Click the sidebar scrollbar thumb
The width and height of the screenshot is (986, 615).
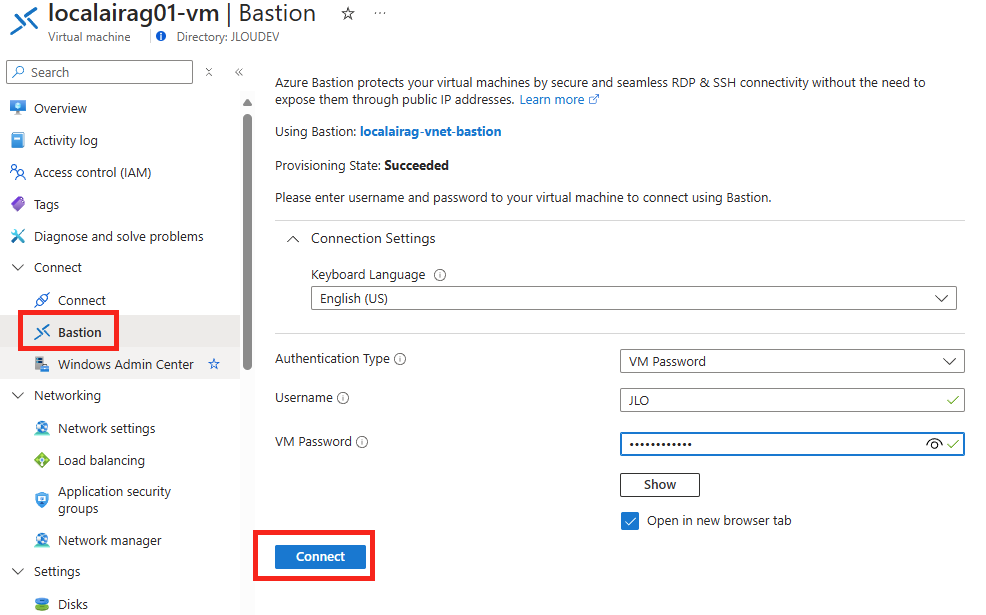247,242
